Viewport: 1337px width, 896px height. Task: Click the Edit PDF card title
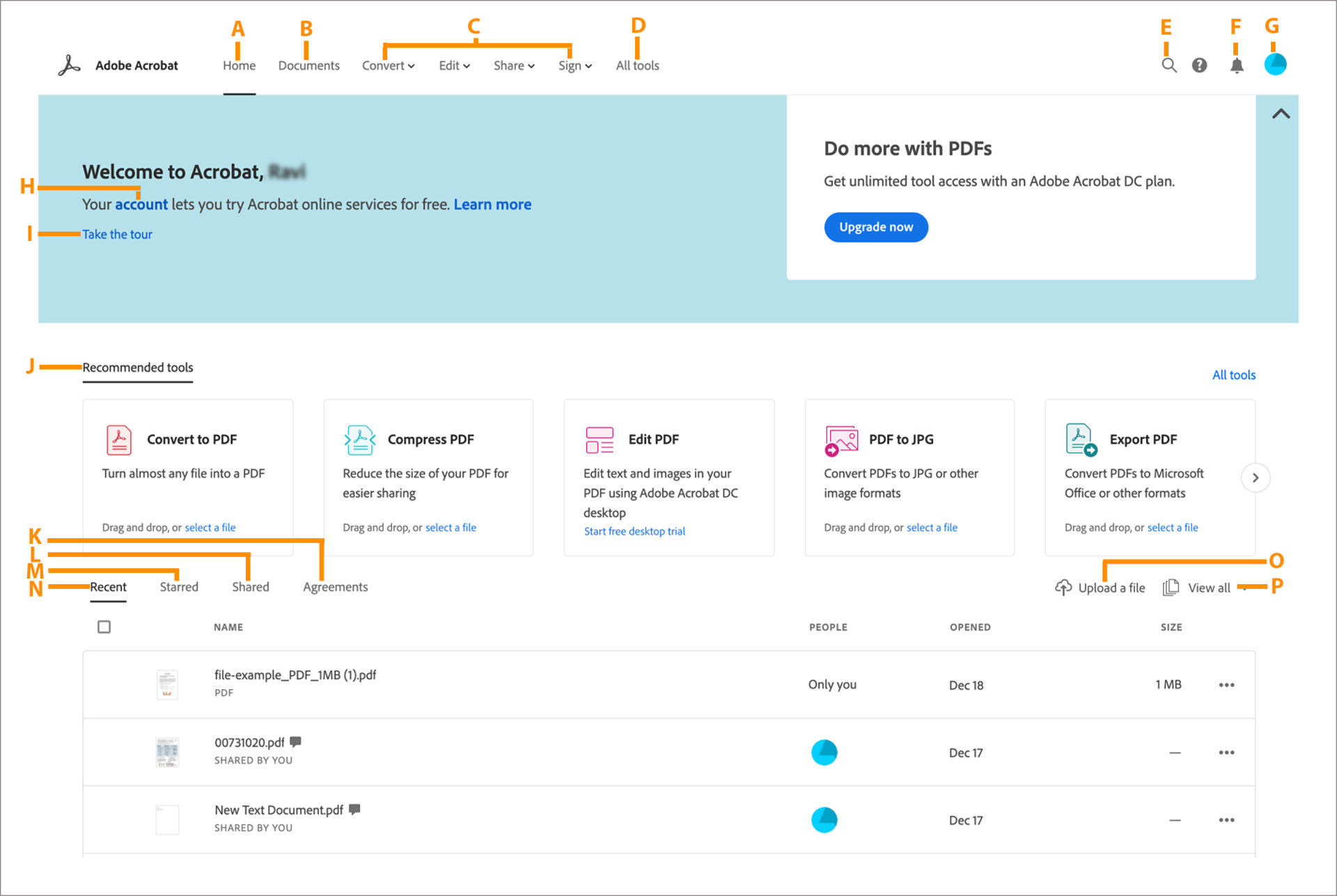[x=653, y=439]
